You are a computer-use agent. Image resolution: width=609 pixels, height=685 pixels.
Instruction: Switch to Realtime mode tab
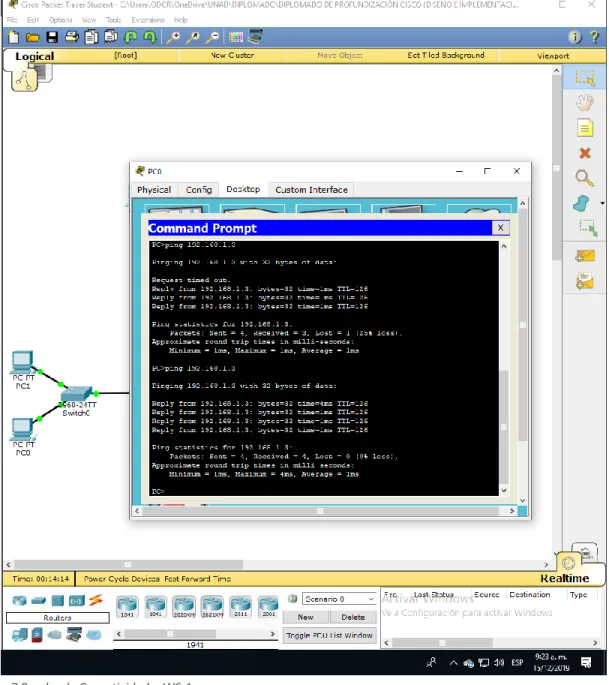pyautogui.click(x=564, y=578)
